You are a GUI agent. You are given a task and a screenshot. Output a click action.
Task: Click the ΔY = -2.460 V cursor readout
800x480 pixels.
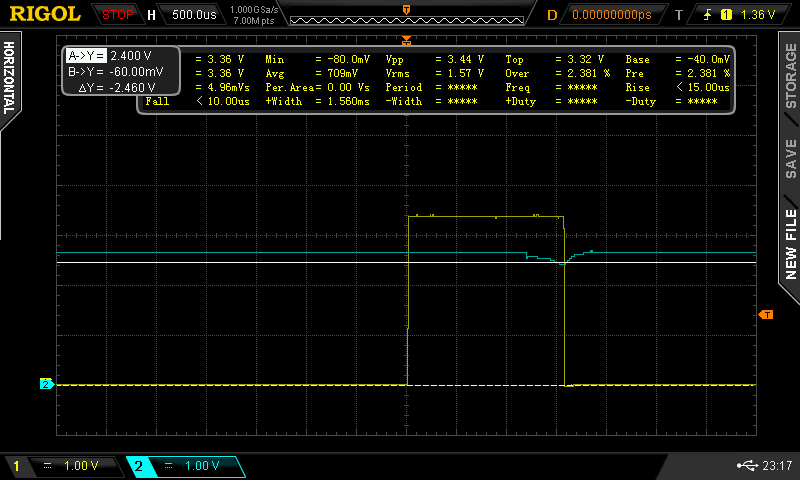click(117, 88)
